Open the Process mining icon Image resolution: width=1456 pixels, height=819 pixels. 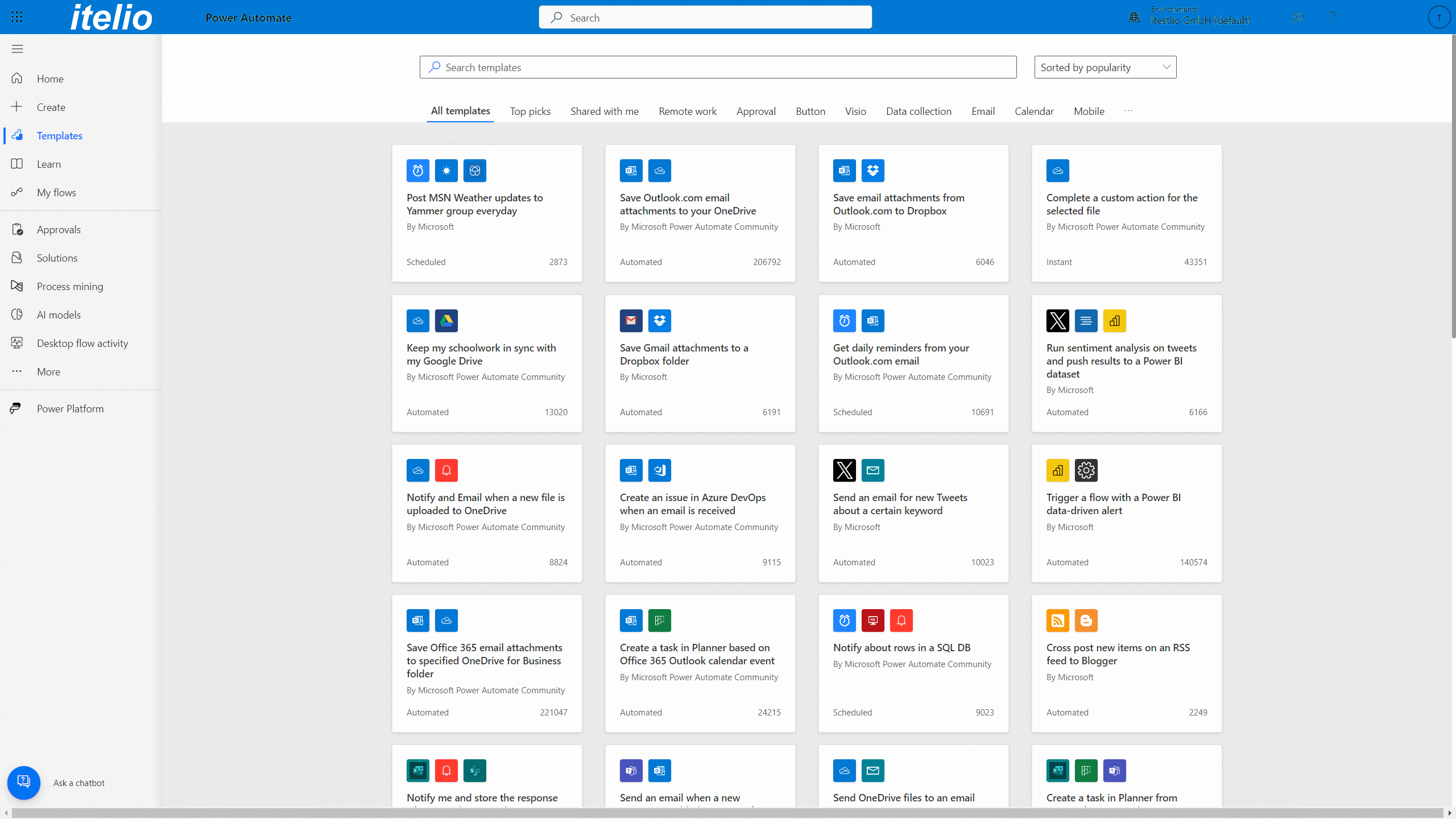click(17, 286)
